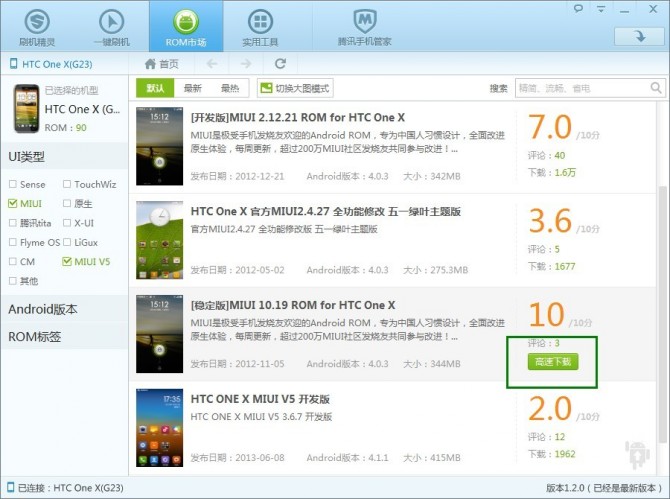
Task: Open title [稳定版]MIUI 10.19 ROM for HTC One X
Action: pyautogui.click(x=293, y=305)
